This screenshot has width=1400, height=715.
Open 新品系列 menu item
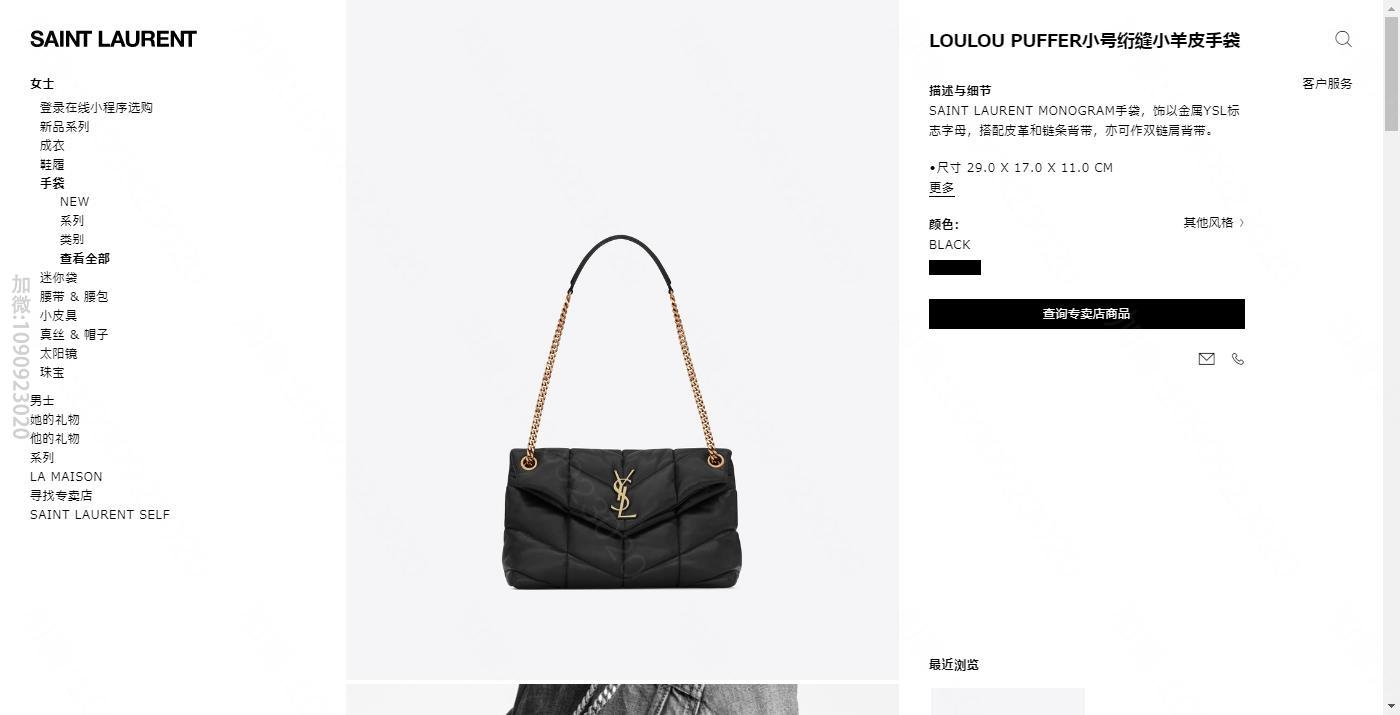click(65, 126)
